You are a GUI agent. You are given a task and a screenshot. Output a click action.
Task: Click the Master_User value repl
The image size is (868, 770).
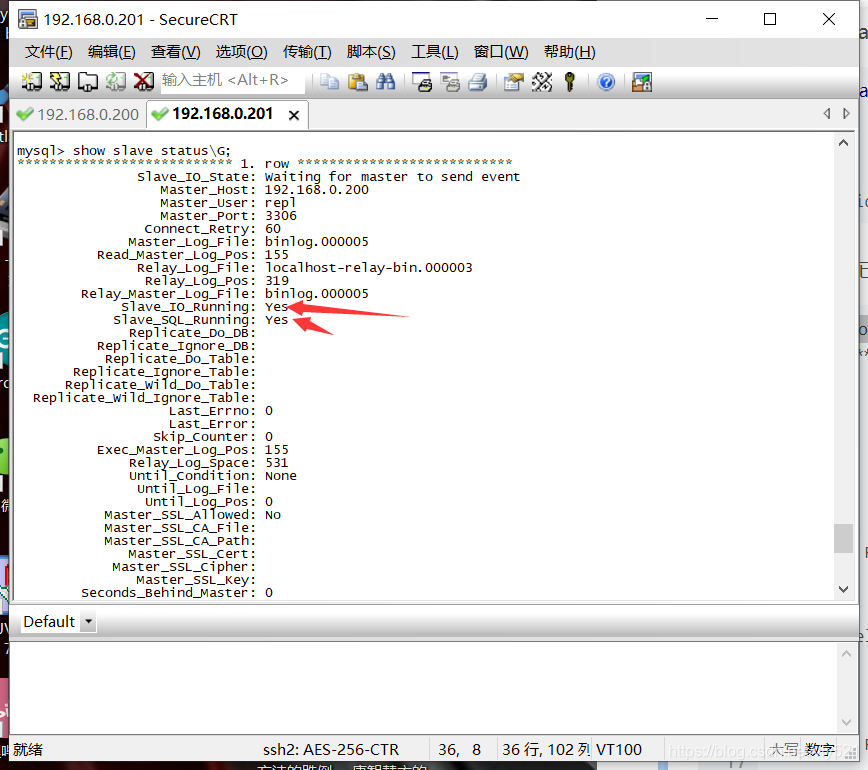tap(280, 203)
